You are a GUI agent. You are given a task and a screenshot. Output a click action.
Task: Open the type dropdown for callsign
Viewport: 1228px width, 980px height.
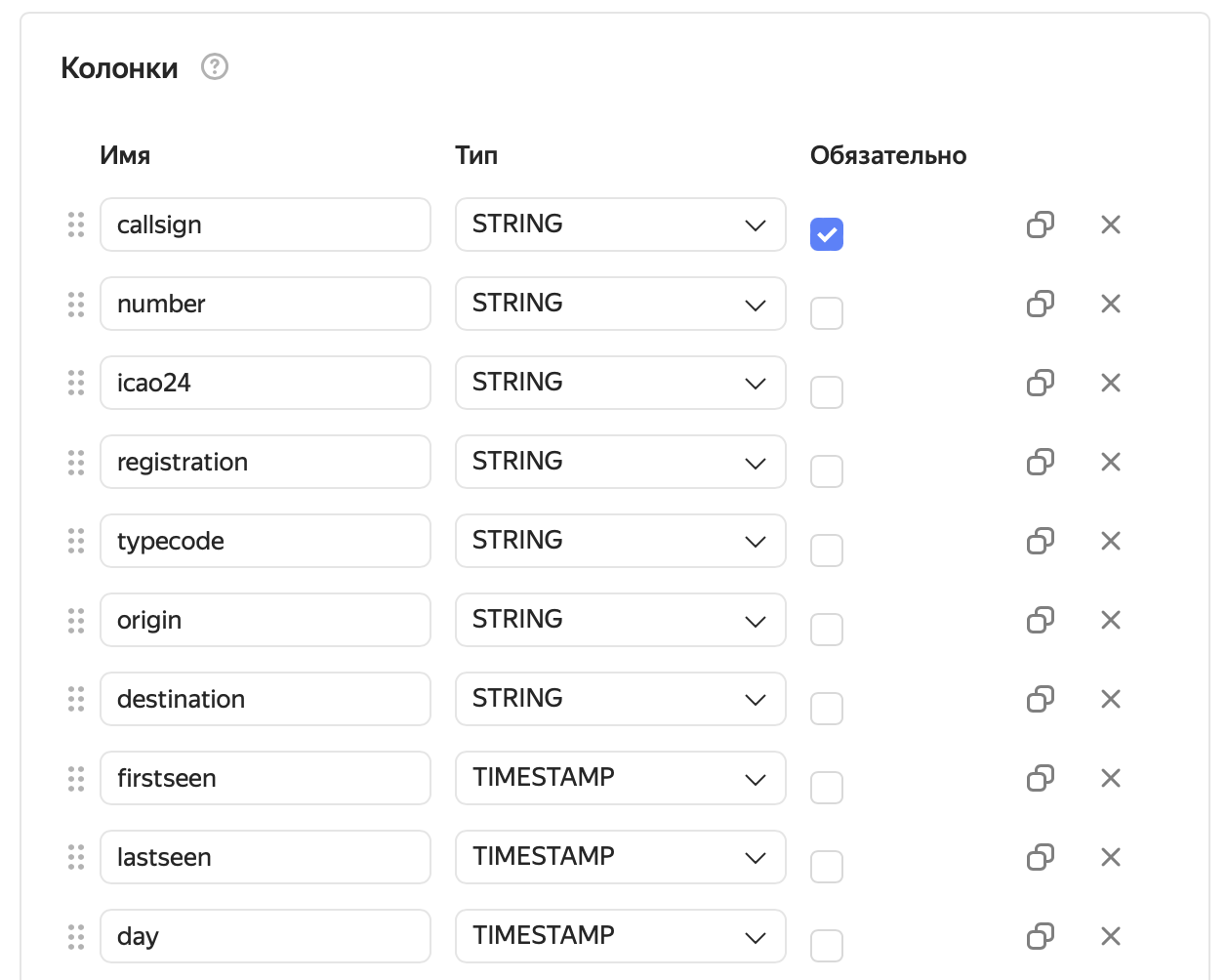coord(621,225)
